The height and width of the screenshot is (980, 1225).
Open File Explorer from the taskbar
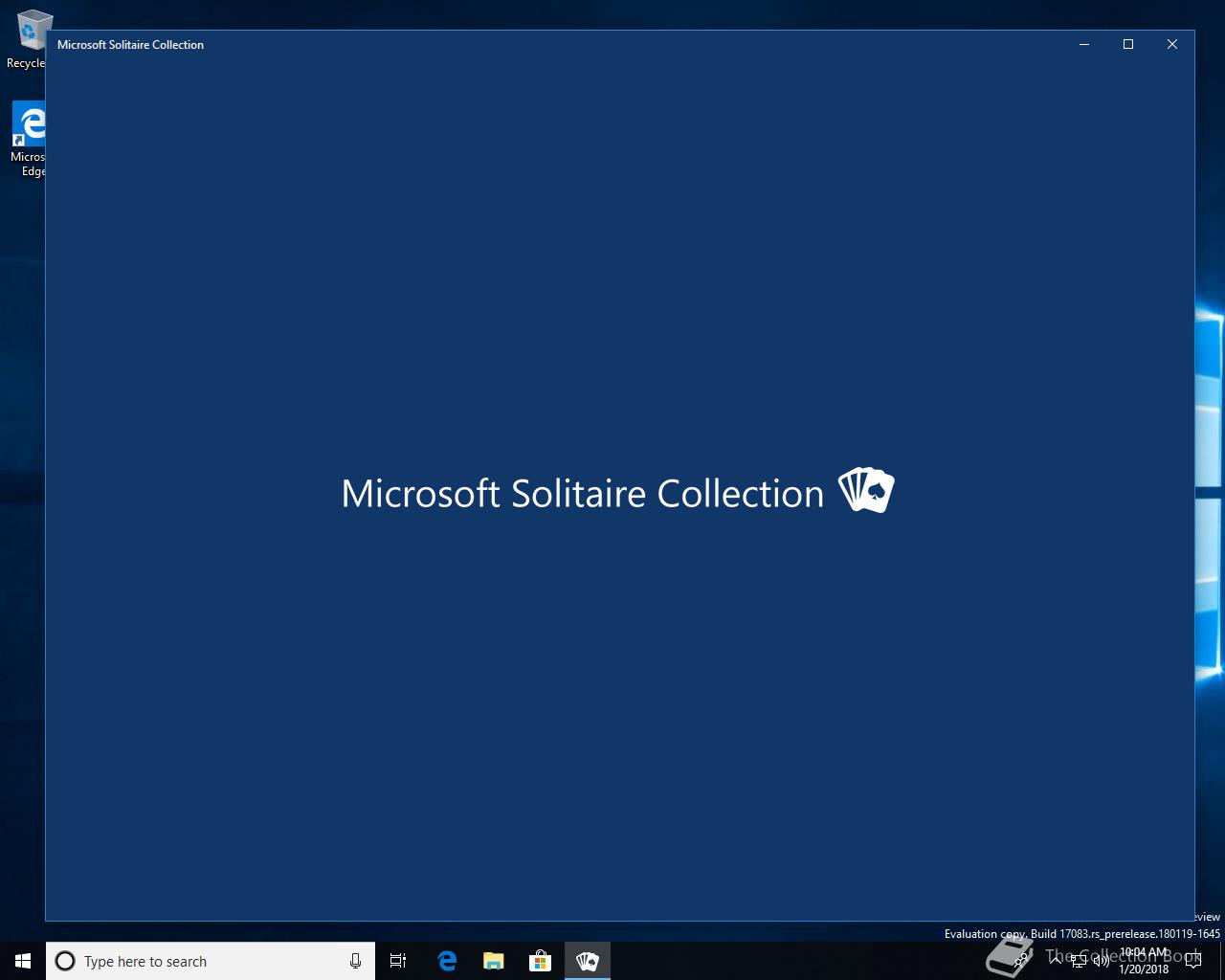coord(493,961)
